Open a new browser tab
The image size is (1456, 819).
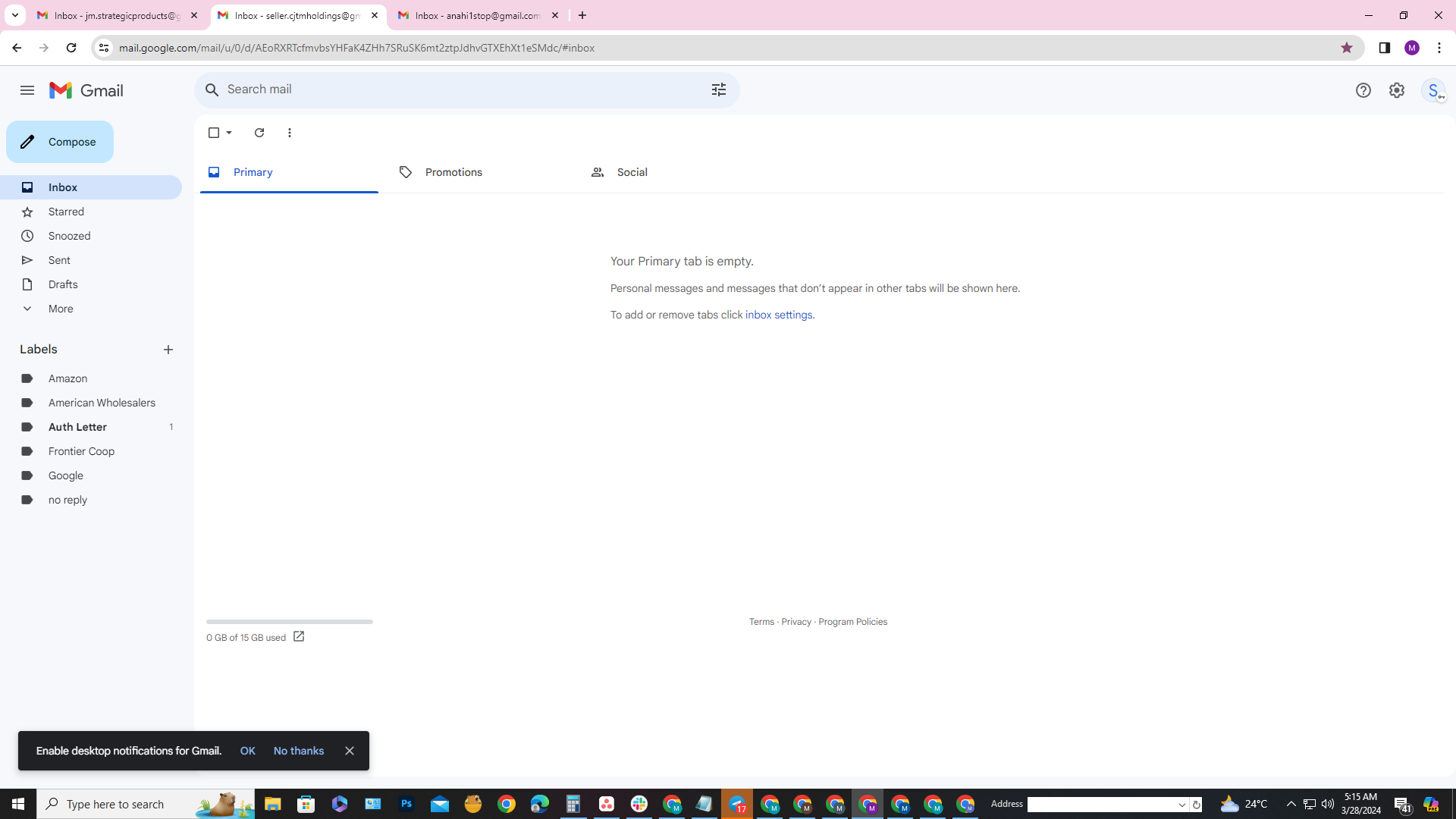[x=582, y=15]
